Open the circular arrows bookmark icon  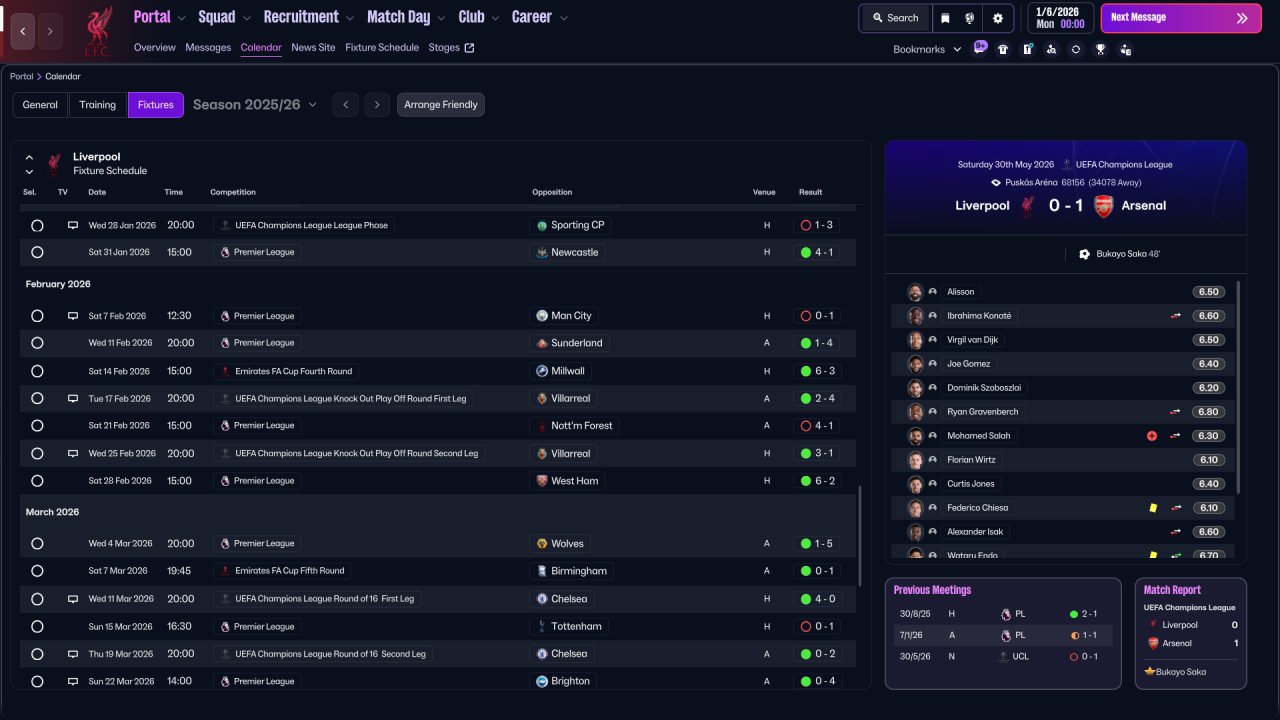1076,49
